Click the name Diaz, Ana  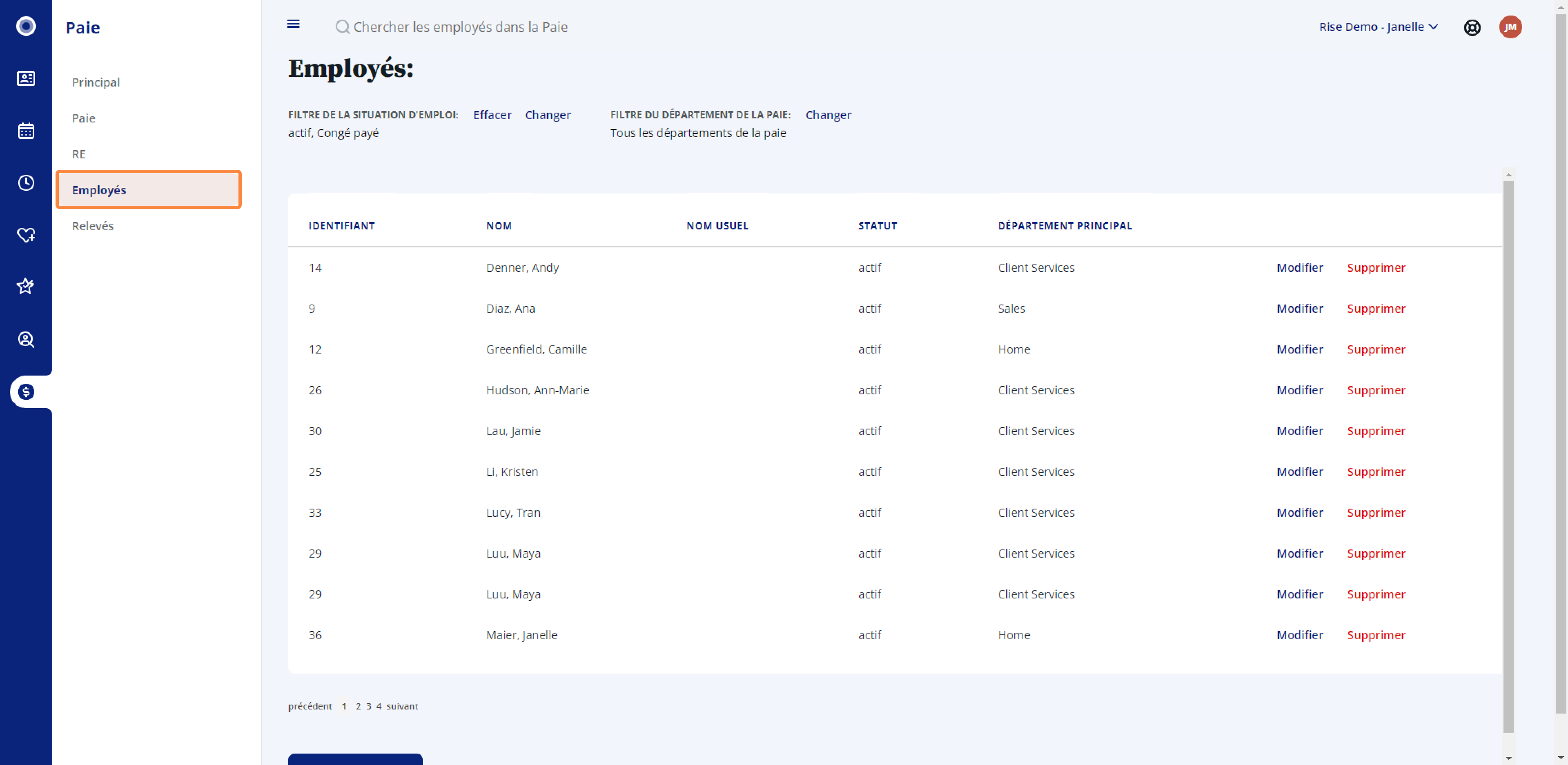tap(511, 309)
